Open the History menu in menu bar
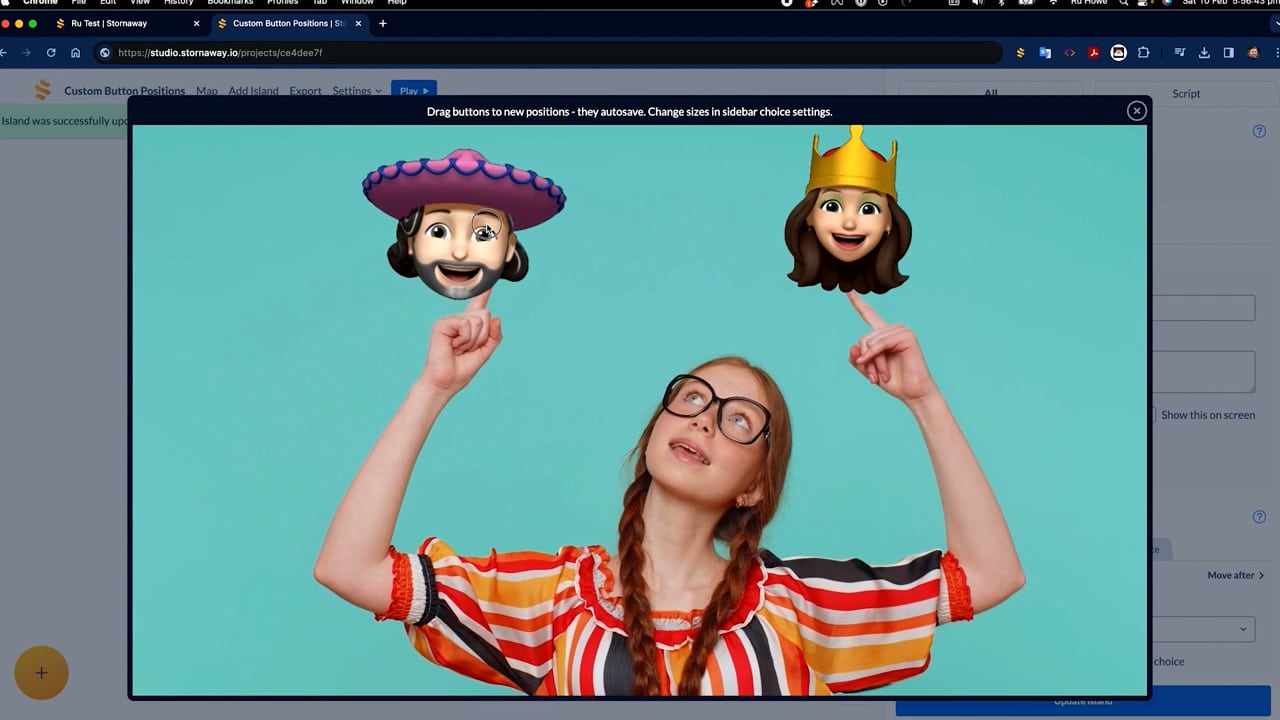Screen dimensions: 1280x720 pos(178,3)
